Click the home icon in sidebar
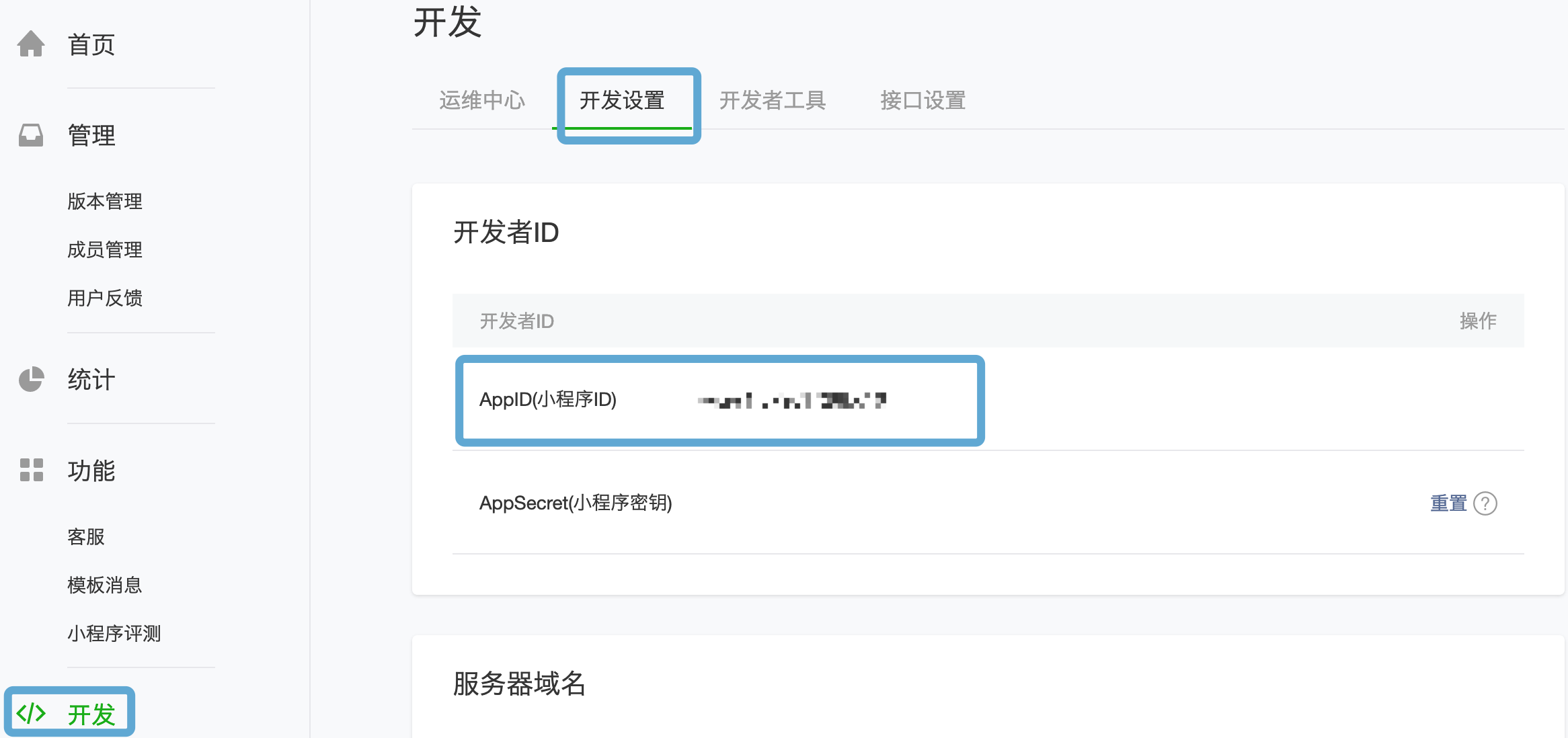 [31, 44]
